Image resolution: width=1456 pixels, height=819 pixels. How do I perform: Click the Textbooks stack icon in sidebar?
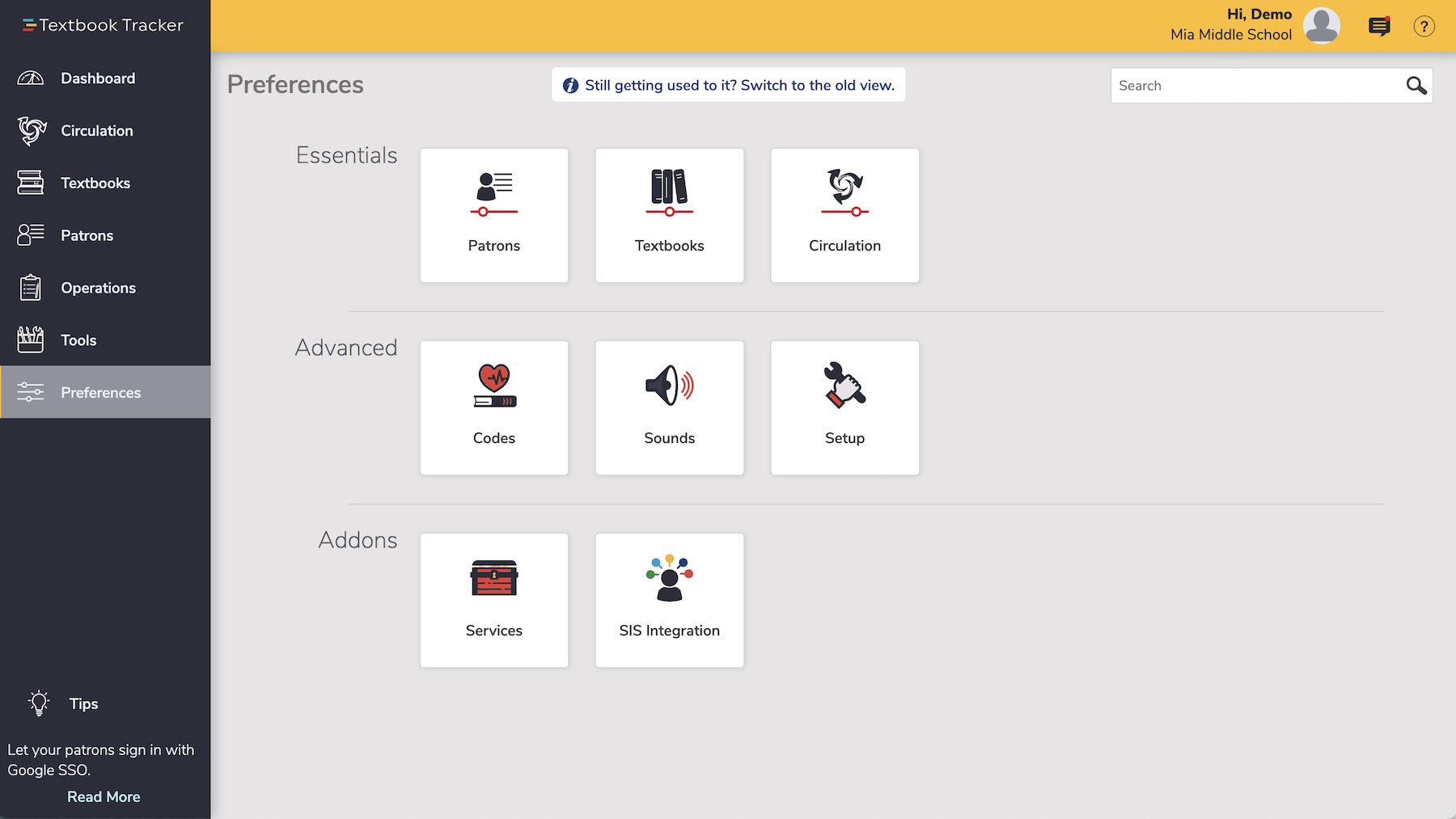pyautogui.click(x=31, y=183)
